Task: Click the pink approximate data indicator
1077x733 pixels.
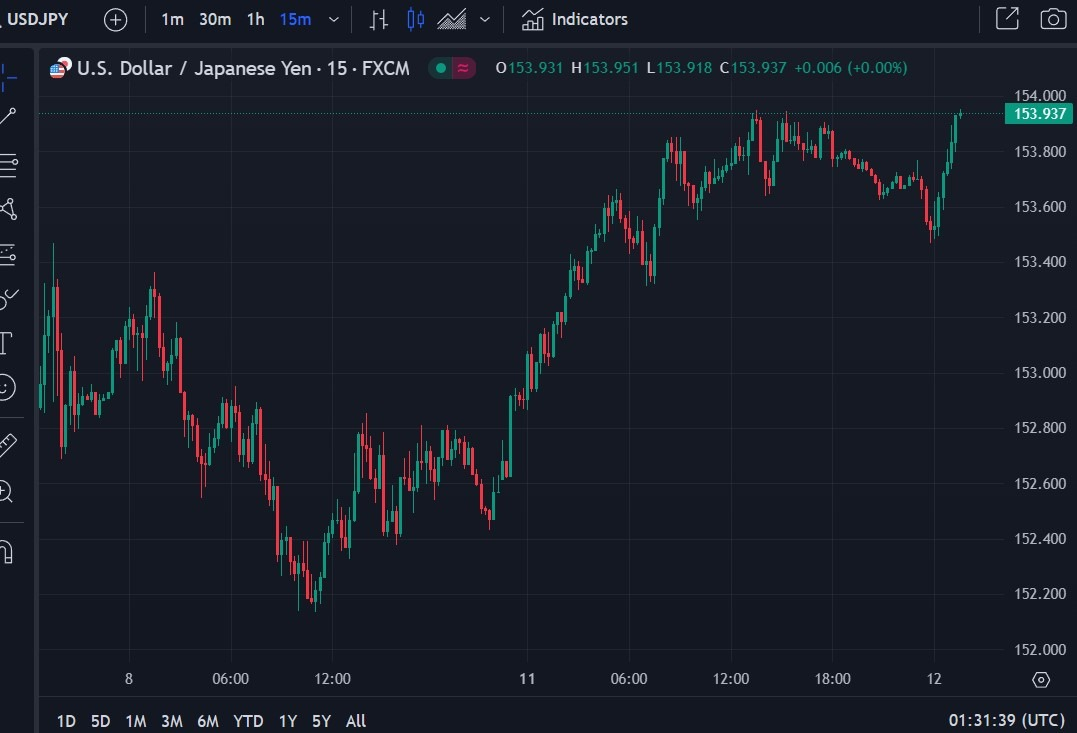Action: [464, 68]
